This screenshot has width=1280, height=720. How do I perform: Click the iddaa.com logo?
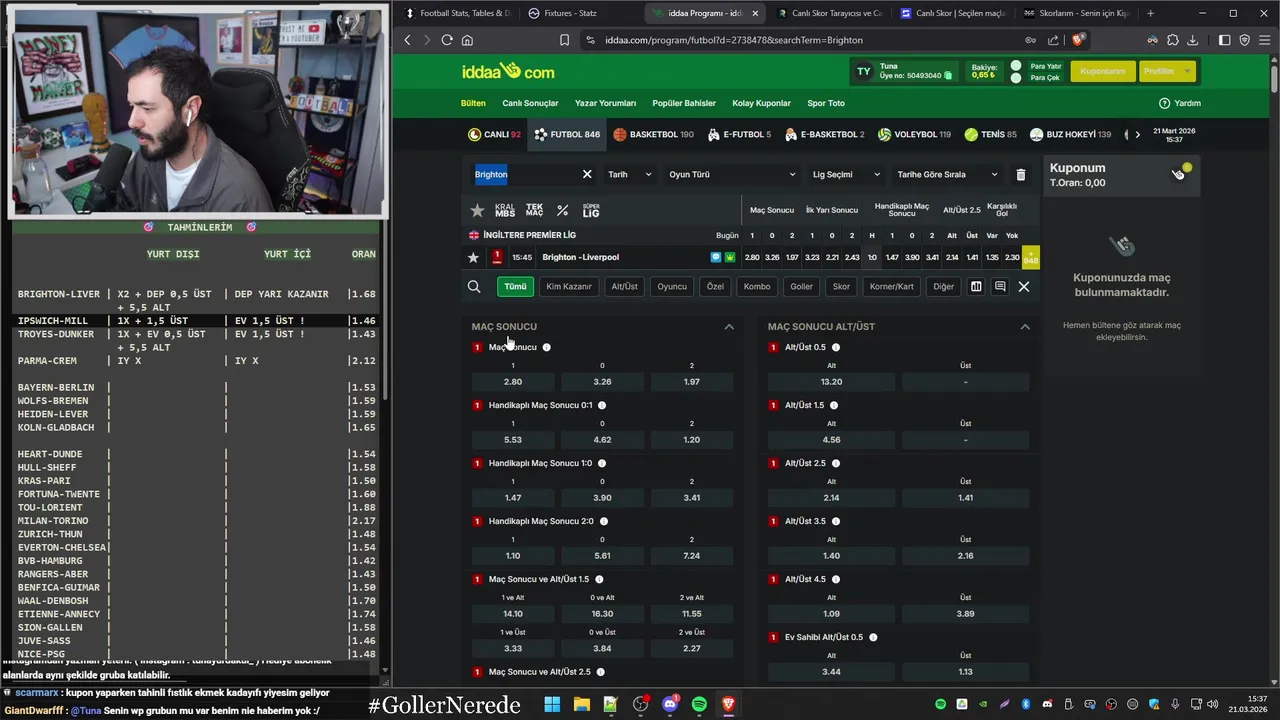[x=508, y=71]
